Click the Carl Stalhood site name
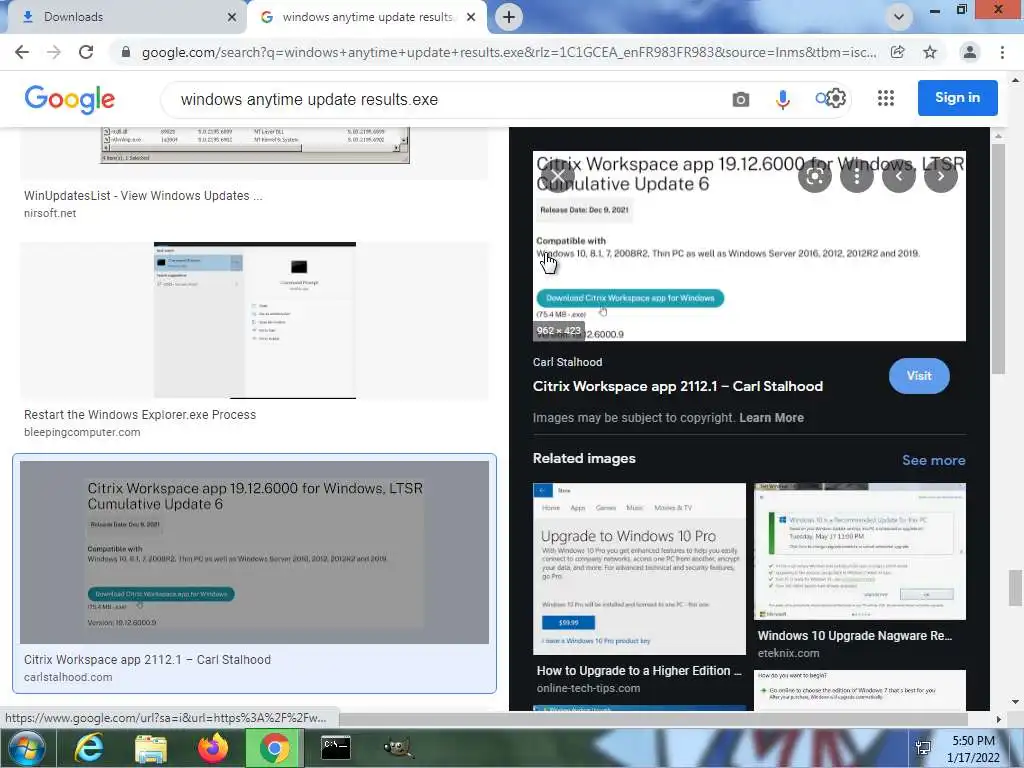Viewport: 1024px width, 768px height. [567, 362]
